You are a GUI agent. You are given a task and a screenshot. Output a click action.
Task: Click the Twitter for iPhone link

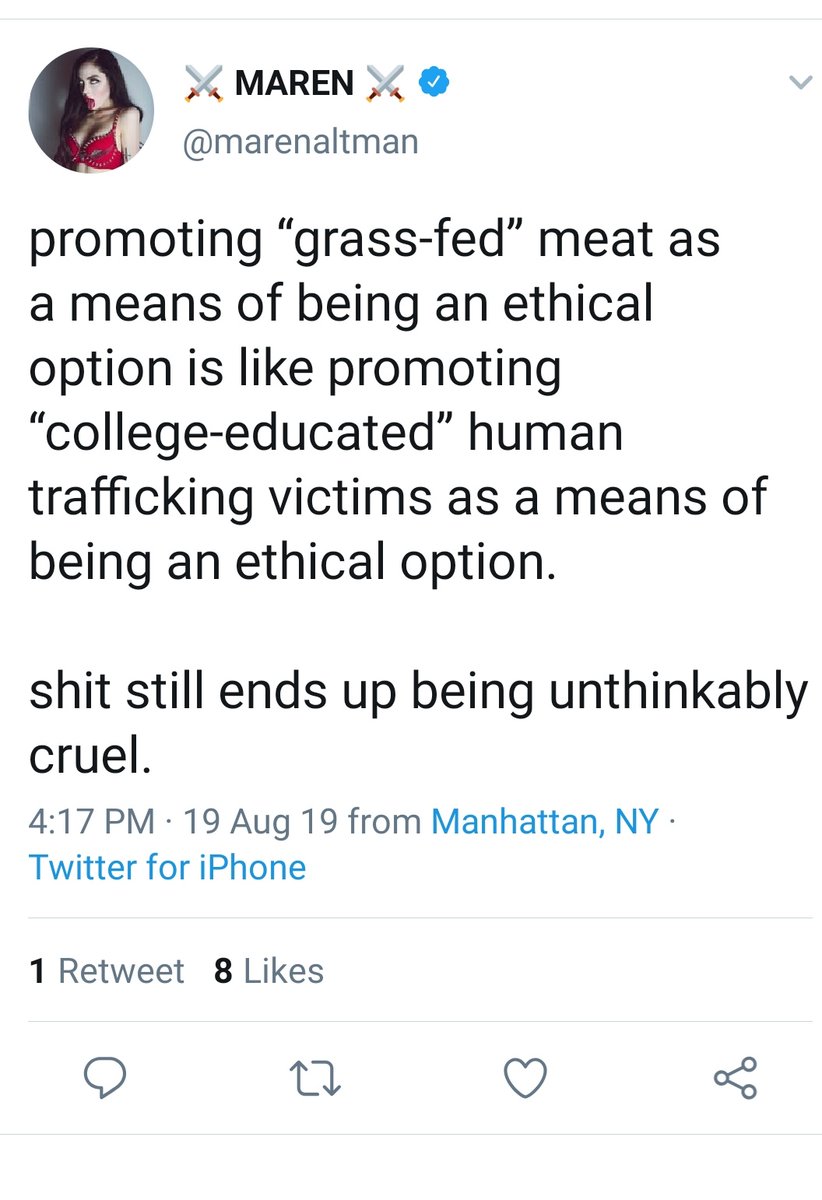tap(167, 866)
